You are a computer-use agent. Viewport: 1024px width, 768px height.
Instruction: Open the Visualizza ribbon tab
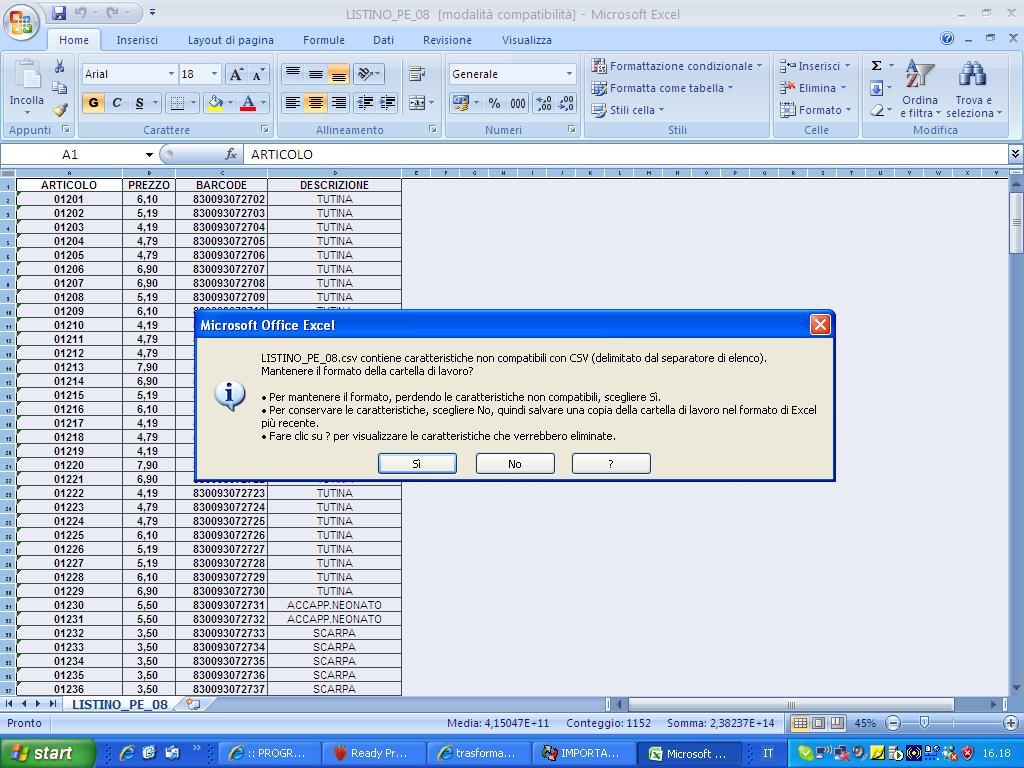click(527, 40)
